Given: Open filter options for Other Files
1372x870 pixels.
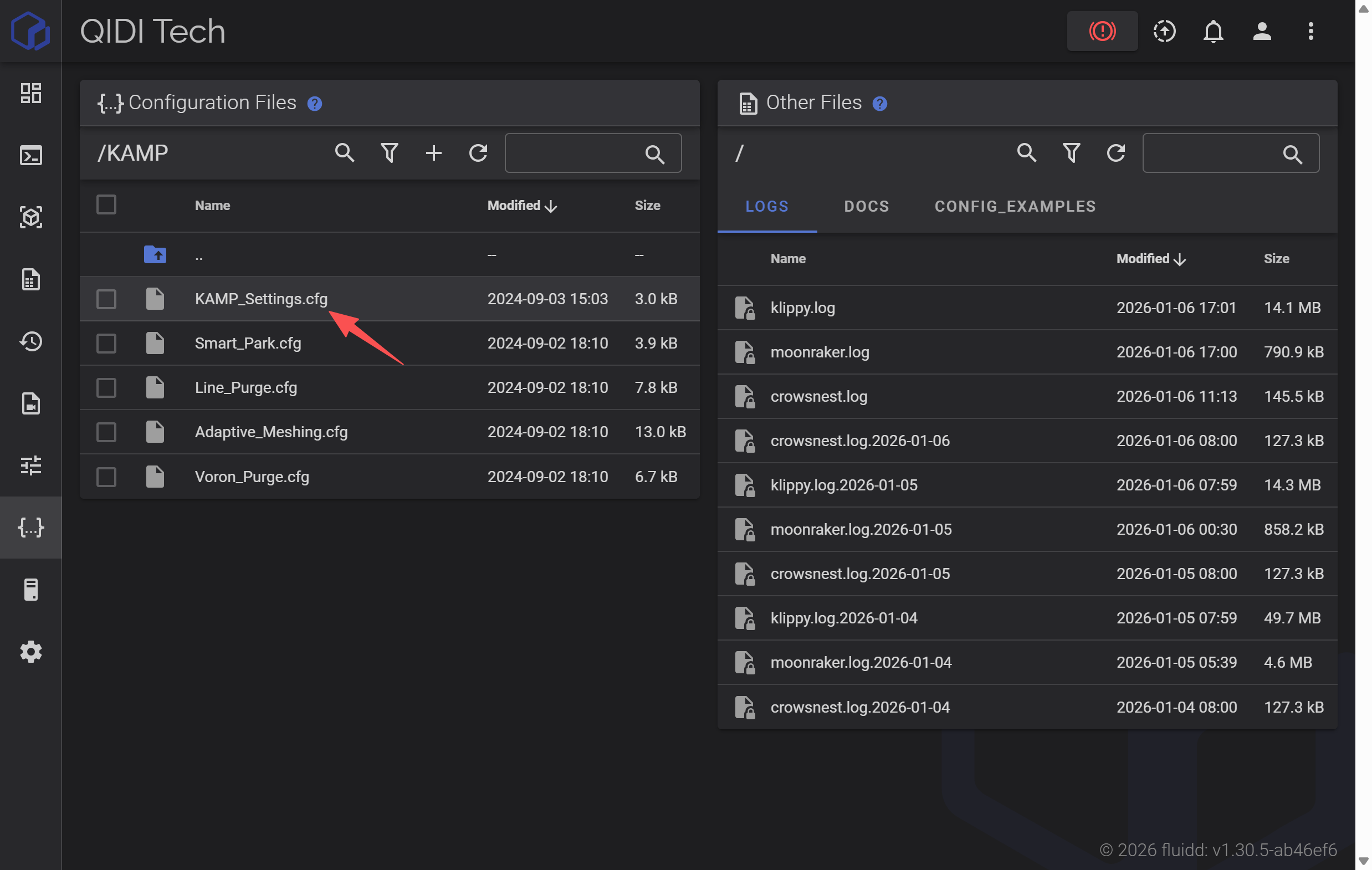Looking at the screenshot, I should [1071, 153].
